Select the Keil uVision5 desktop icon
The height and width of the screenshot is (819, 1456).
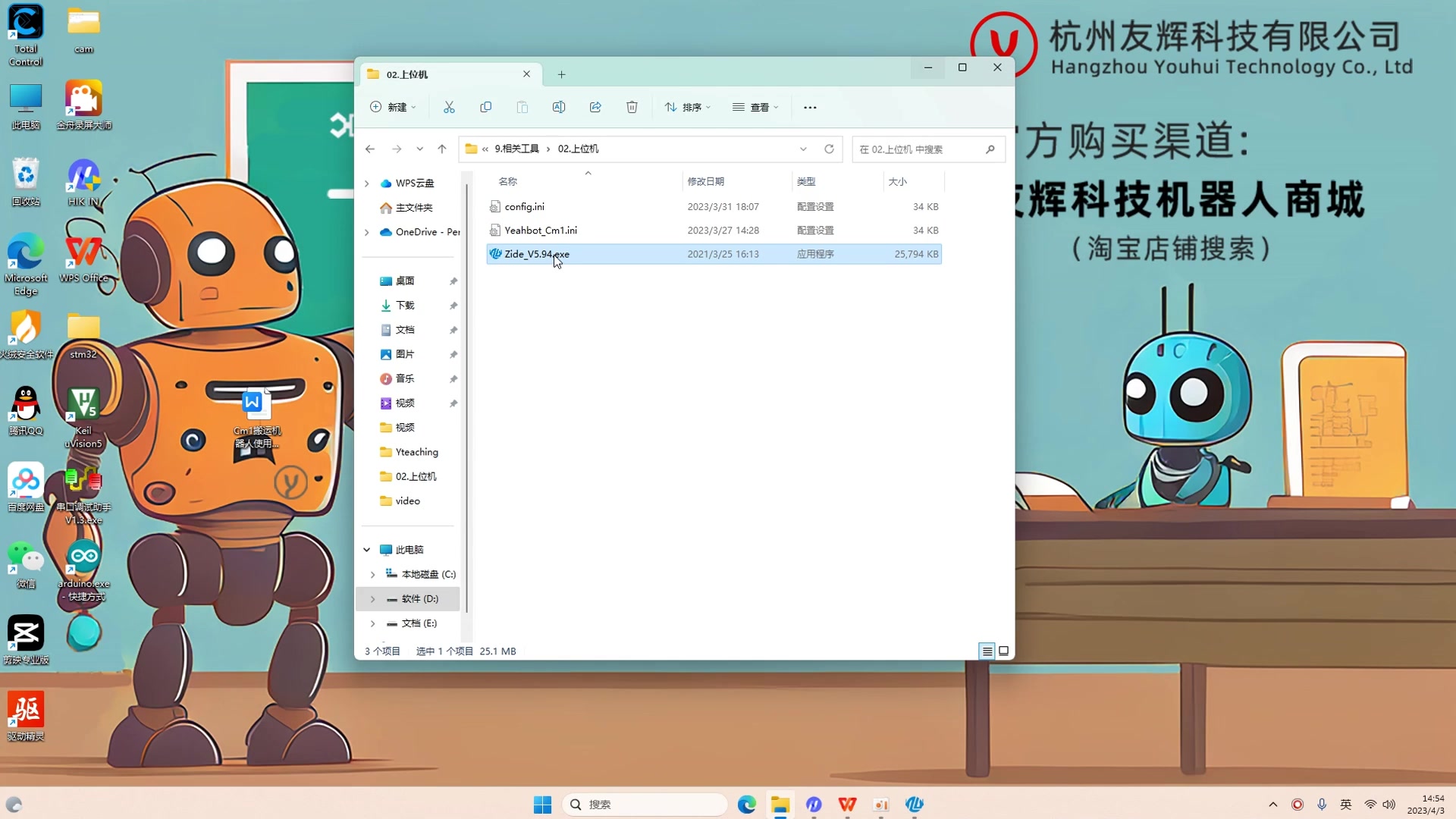(x=83, y=418)
